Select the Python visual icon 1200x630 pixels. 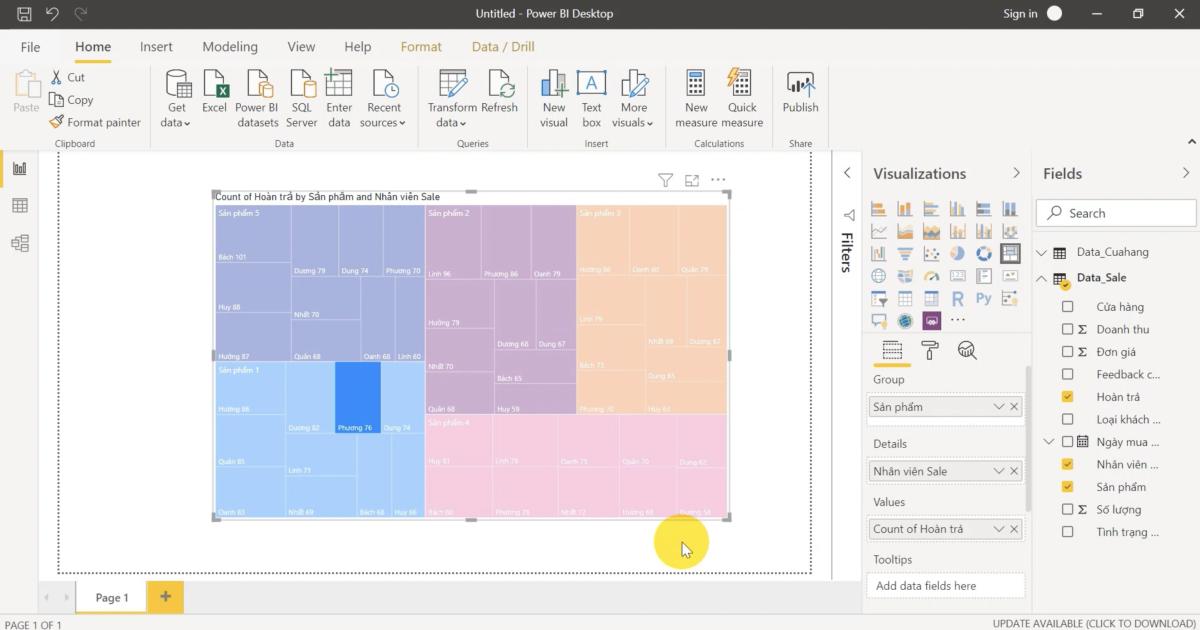pyautogui.click(x=983, y=297)
